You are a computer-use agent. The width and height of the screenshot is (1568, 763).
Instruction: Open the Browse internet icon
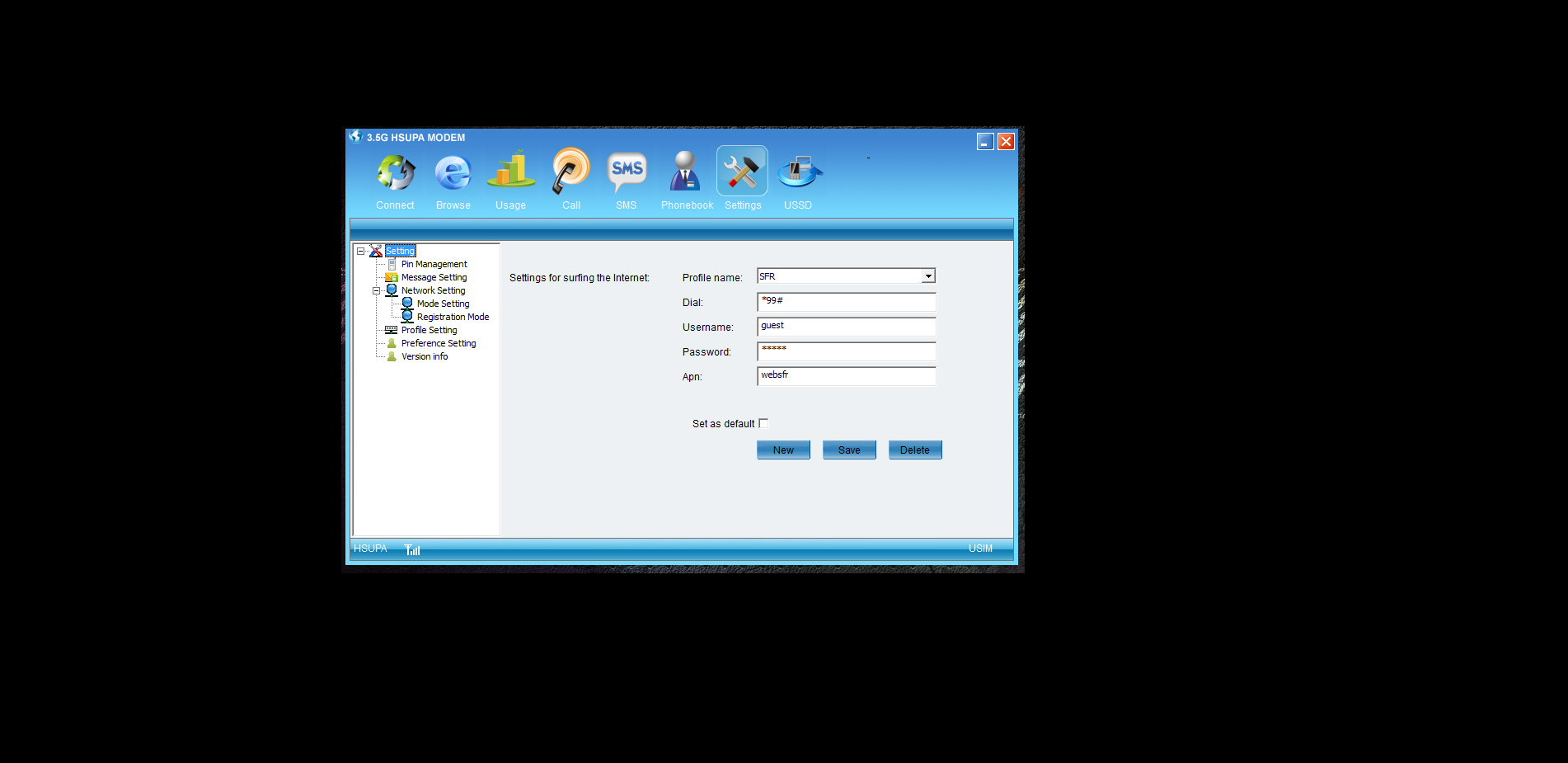pyautogui.click(x=453, y=173)
